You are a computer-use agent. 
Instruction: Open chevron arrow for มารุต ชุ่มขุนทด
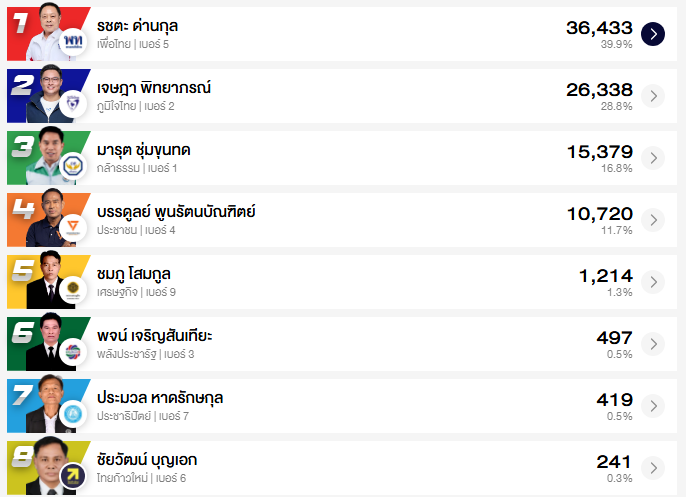pos(652,158)
